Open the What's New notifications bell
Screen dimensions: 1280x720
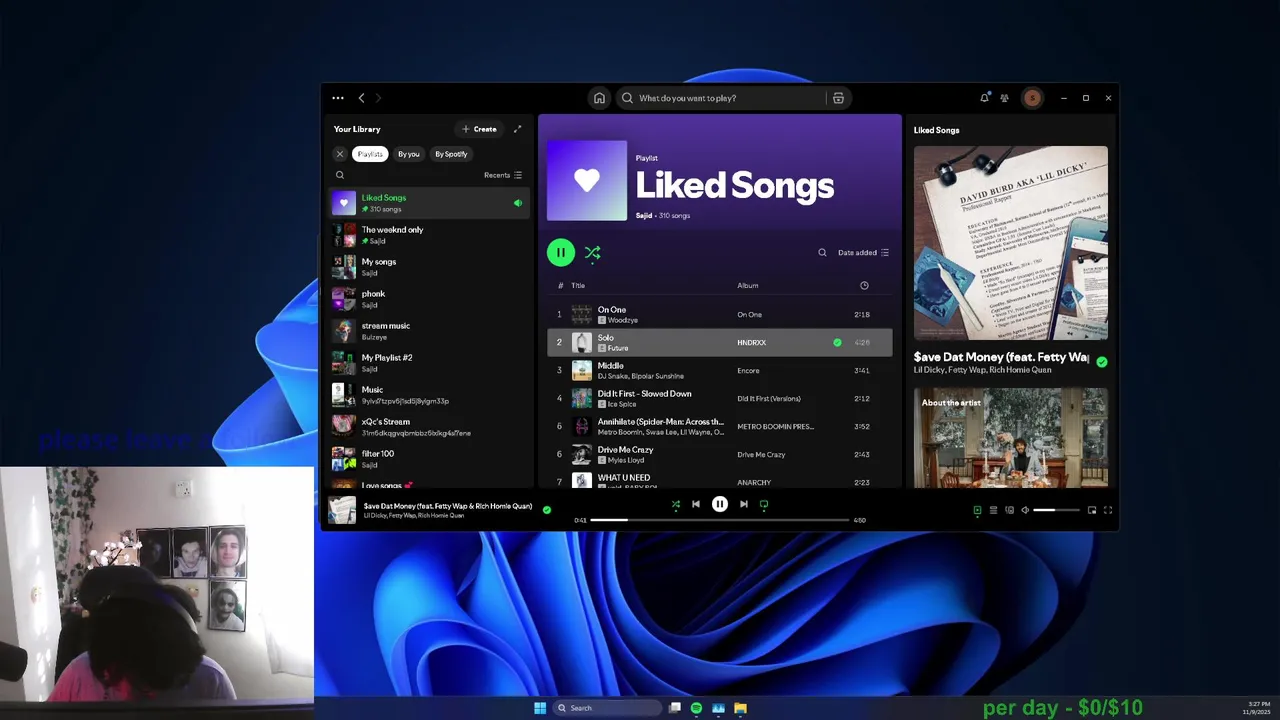984,98
